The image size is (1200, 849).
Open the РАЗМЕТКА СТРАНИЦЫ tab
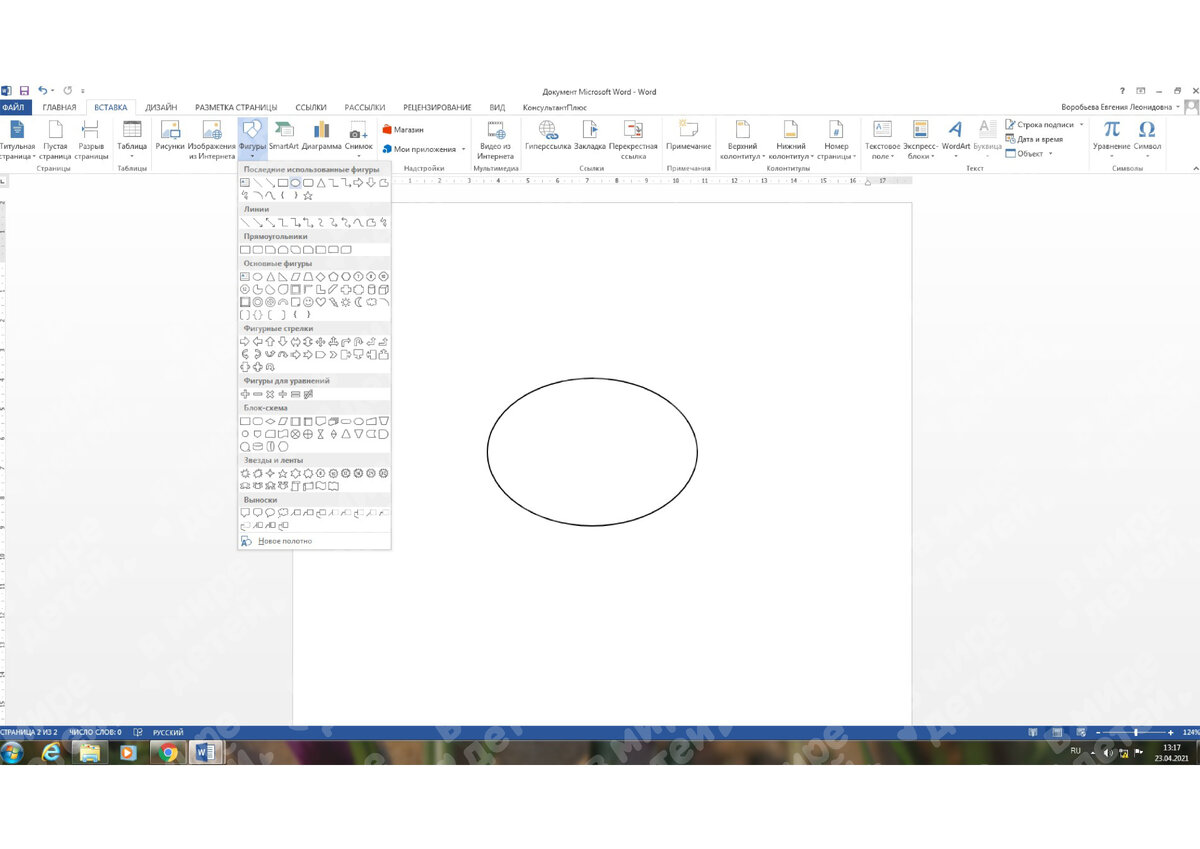(236, 107)
